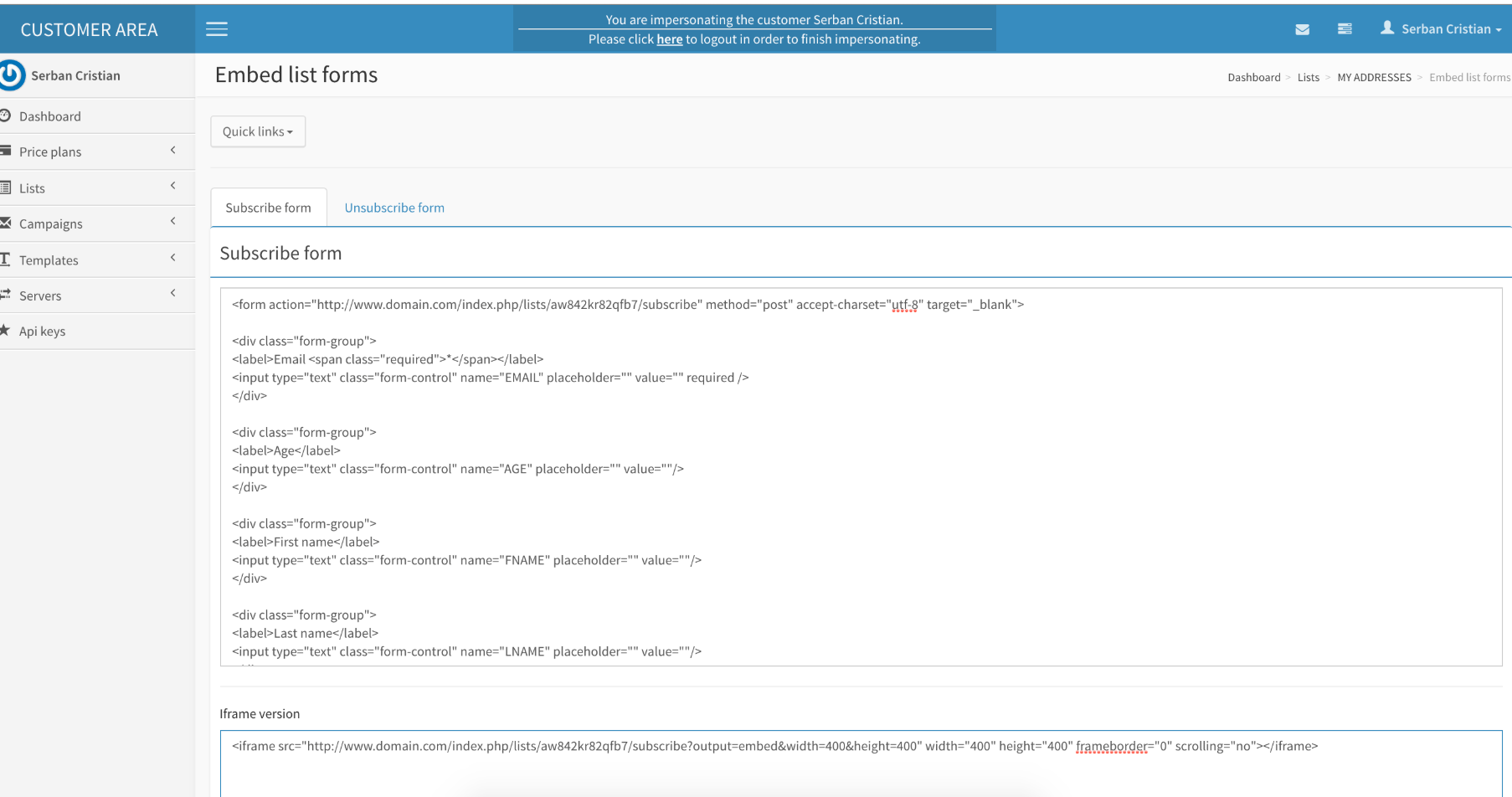Click the LNAME input code line
The height and width of the screenshot is (797, 1512).
point(467,651)
